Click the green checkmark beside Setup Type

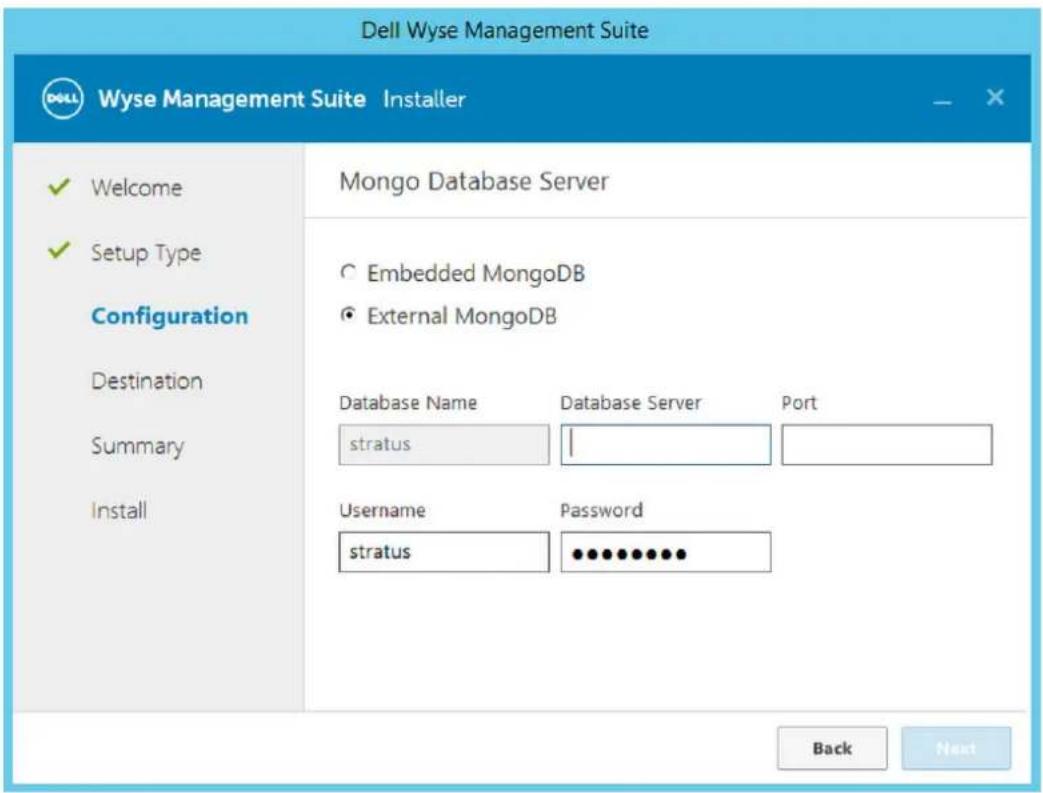point(59,250)
